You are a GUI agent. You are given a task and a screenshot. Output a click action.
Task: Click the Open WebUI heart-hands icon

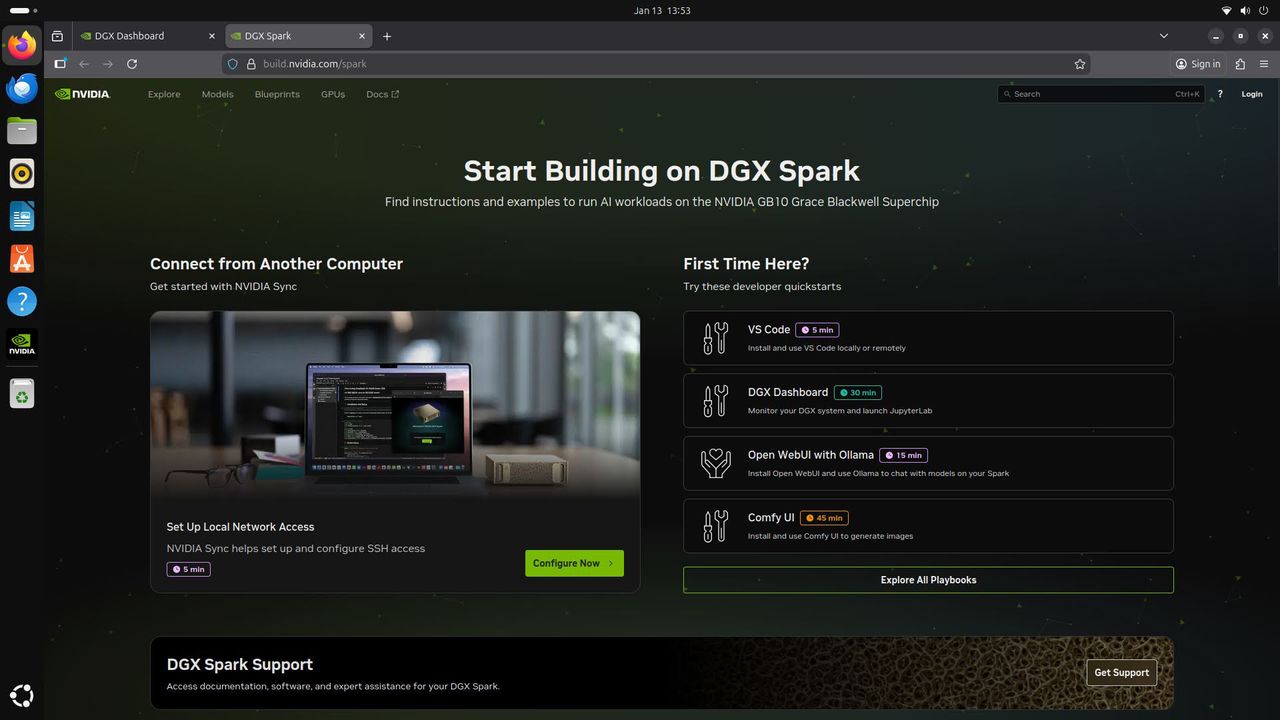pyautogui.click(x=715, y=463)
